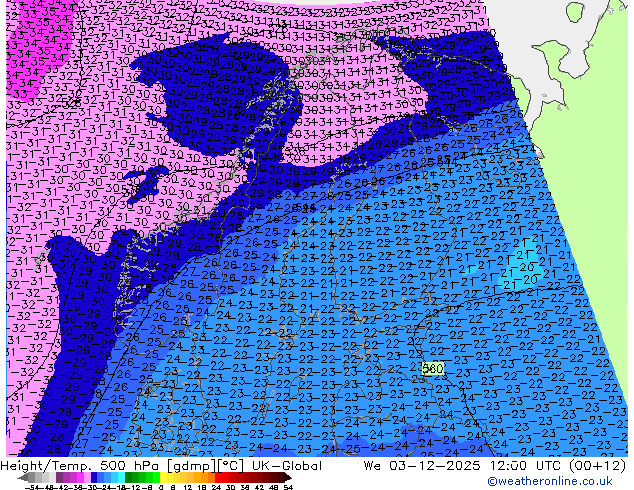Click the weatheronline.co.uk copyright link

550,481
